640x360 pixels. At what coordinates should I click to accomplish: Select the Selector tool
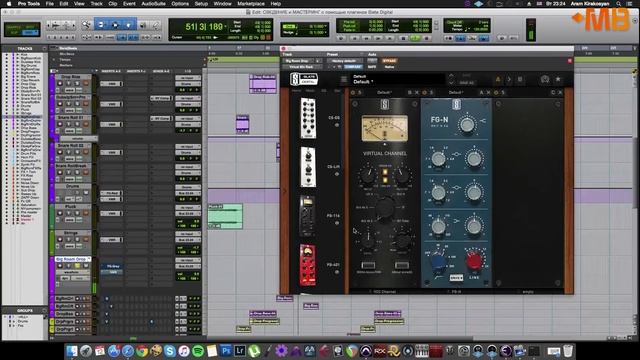tap(115, 25)
